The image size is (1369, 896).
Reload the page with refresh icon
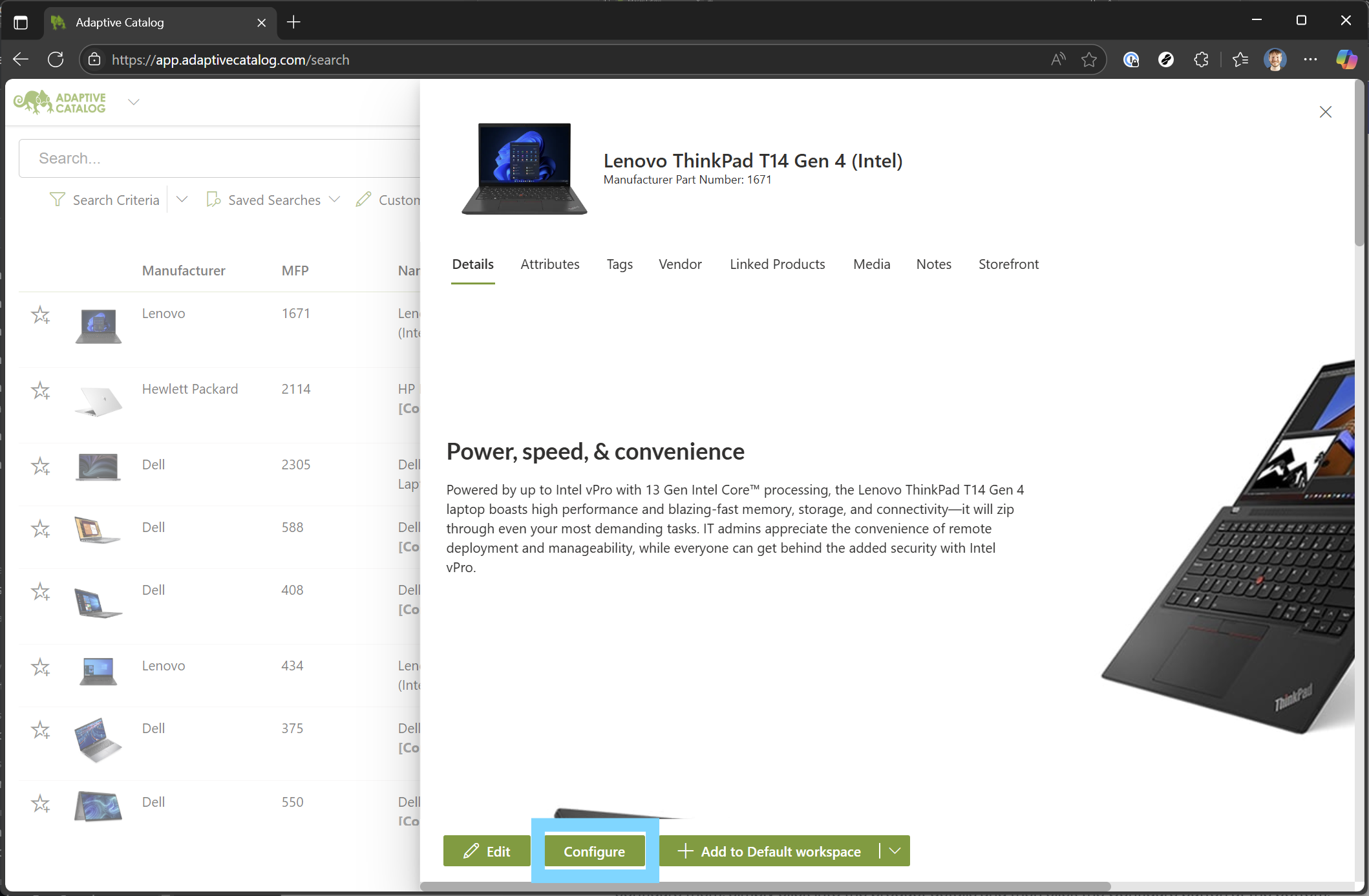tap(56, 59)
